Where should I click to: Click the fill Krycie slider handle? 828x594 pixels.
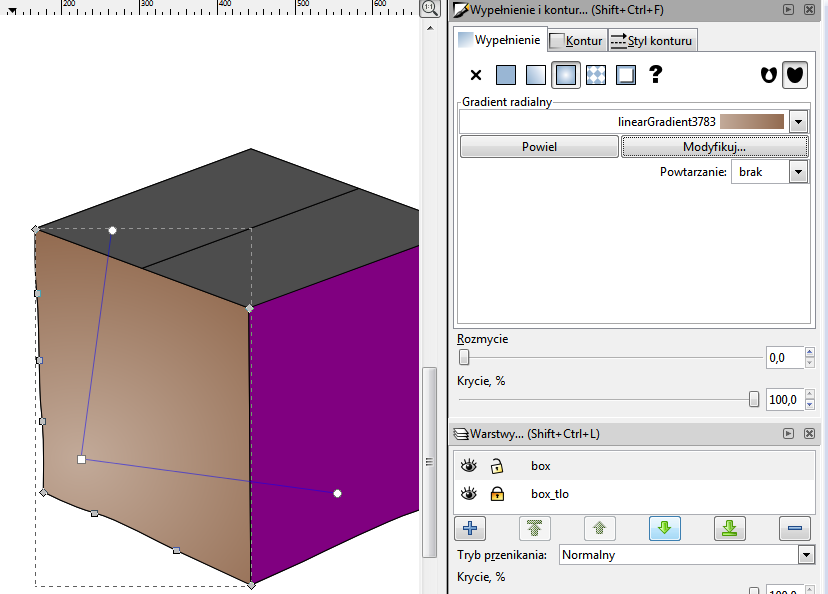(x=754, y=400)
